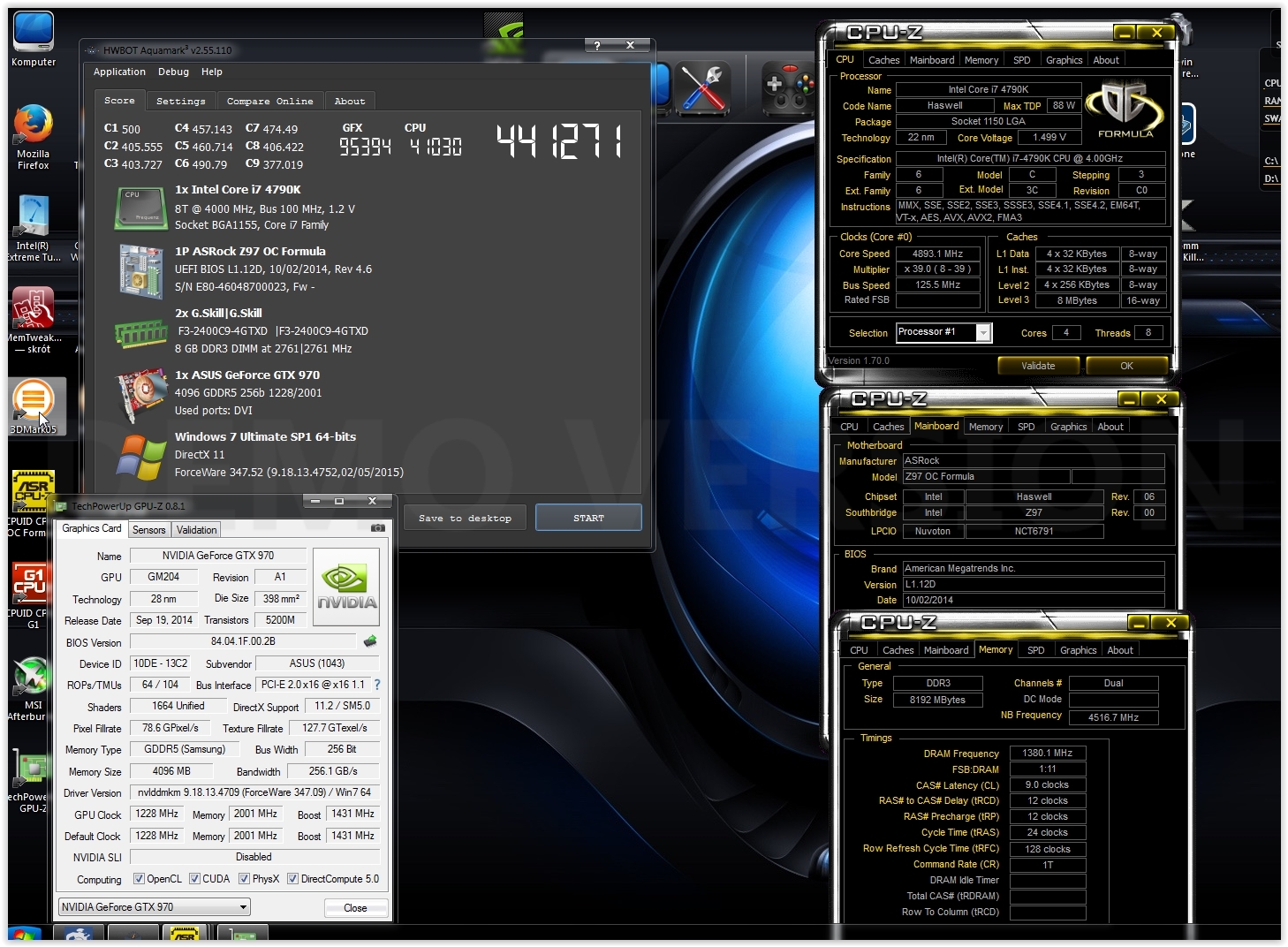Click the 1P ASRock Z97 OC Formula heading
Image resolution: width=1288 pixels, height=947 pixels.
250,251
